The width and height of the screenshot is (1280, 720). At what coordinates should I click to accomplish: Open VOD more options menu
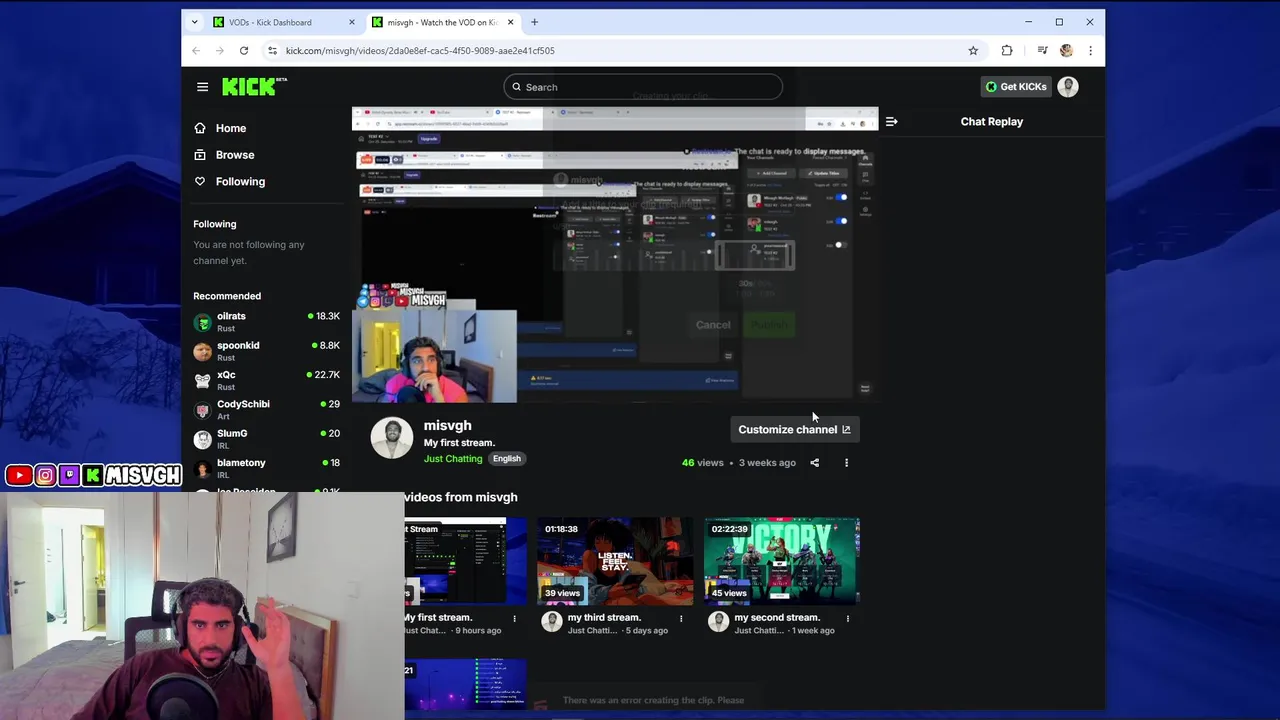846,463
